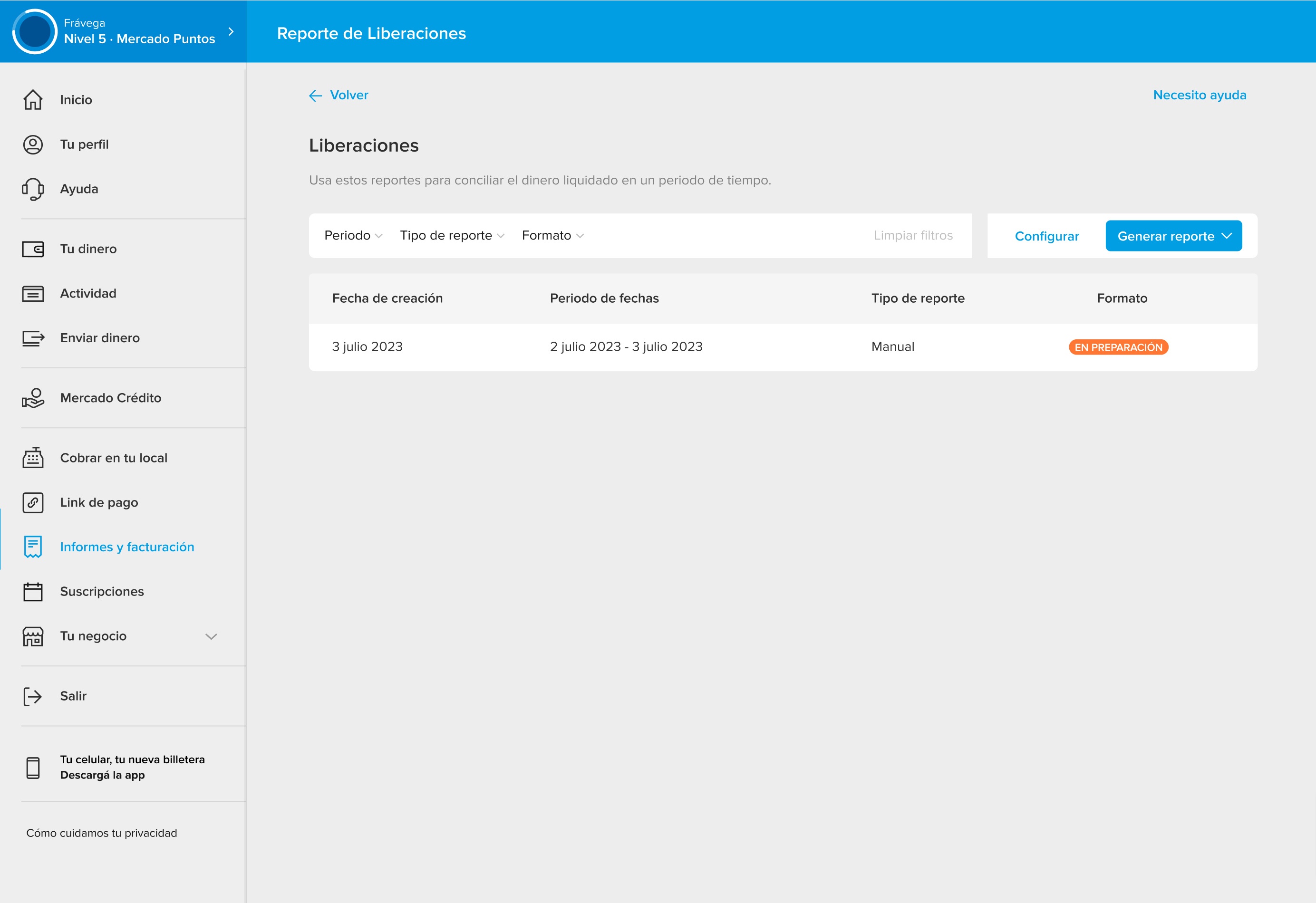Open Mercado Crédito via the hand-coin icon
1316x903 pixels.
[x=33, y=398]
